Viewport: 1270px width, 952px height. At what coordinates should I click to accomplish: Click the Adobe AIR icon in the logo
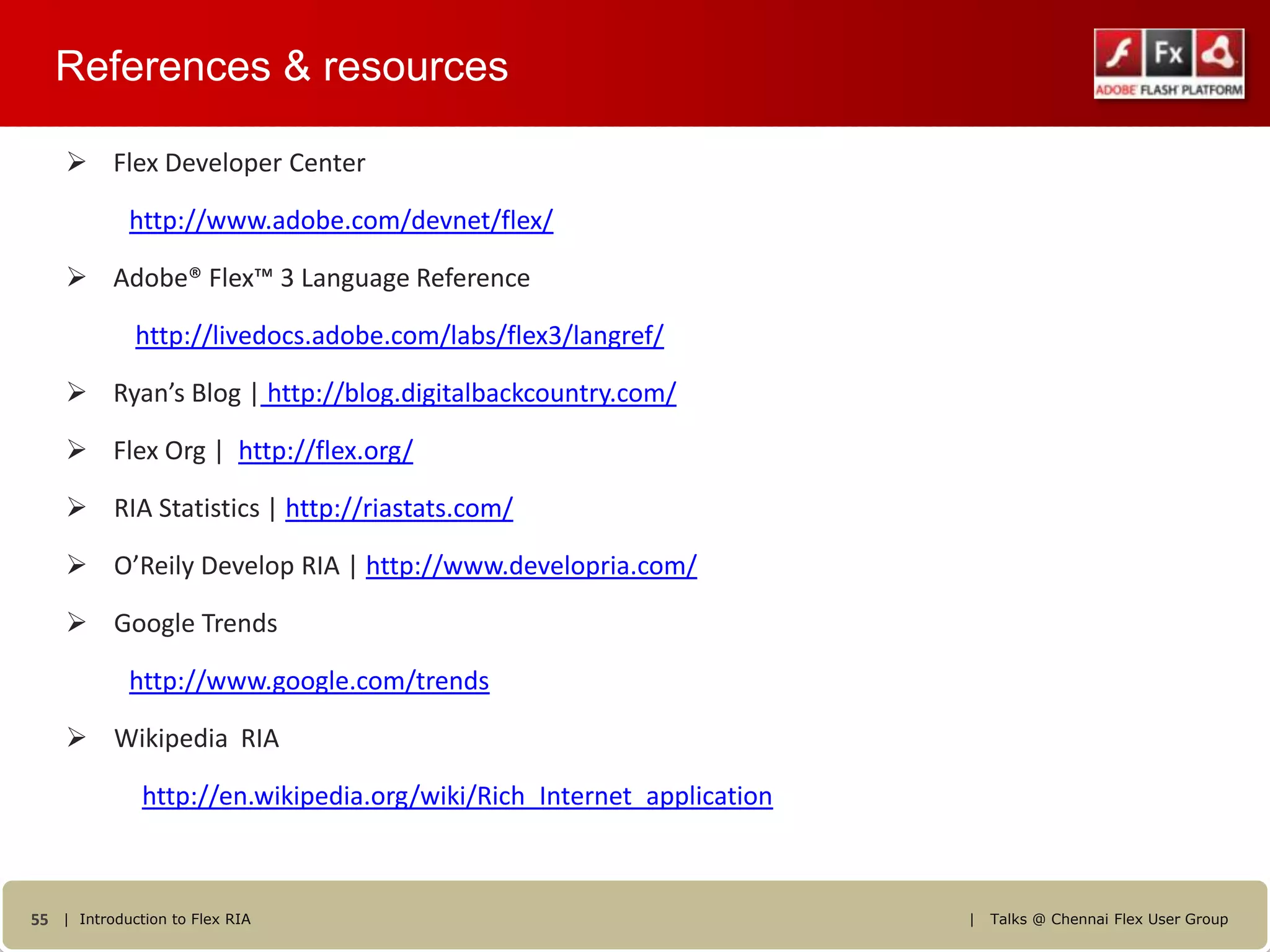click(1219, 53)
